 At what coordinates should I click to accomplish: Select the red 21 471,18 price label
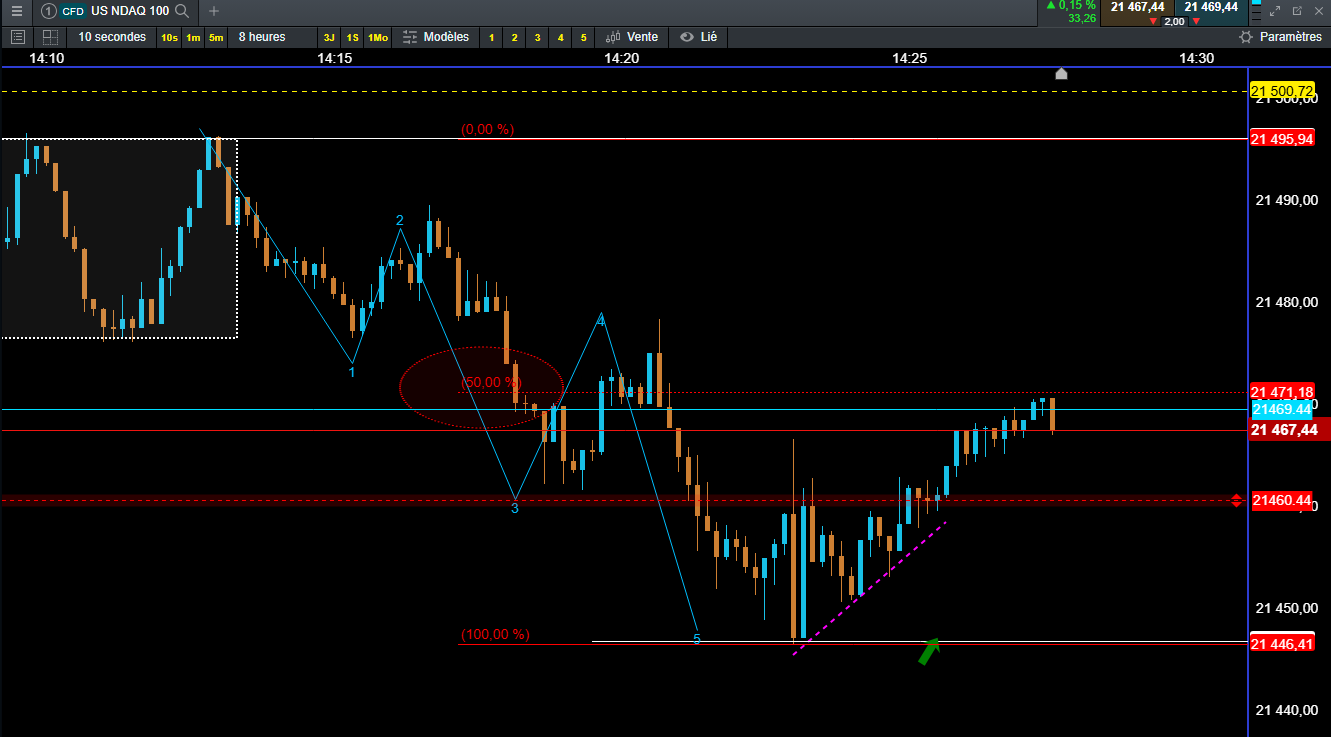tap(1284, 392)
